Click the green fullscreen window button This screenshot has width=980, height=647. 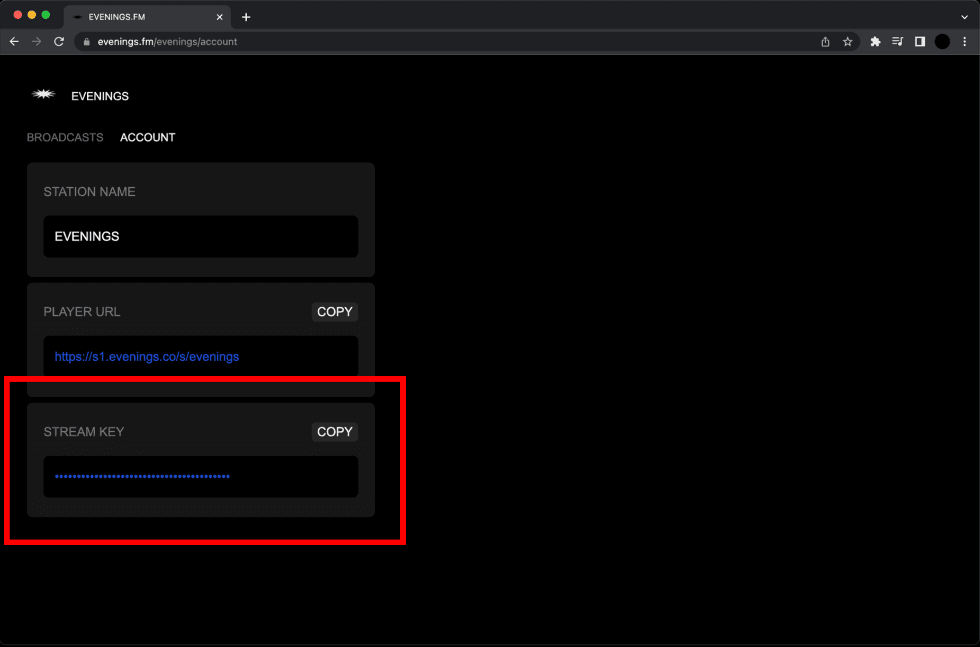point(46,15)
